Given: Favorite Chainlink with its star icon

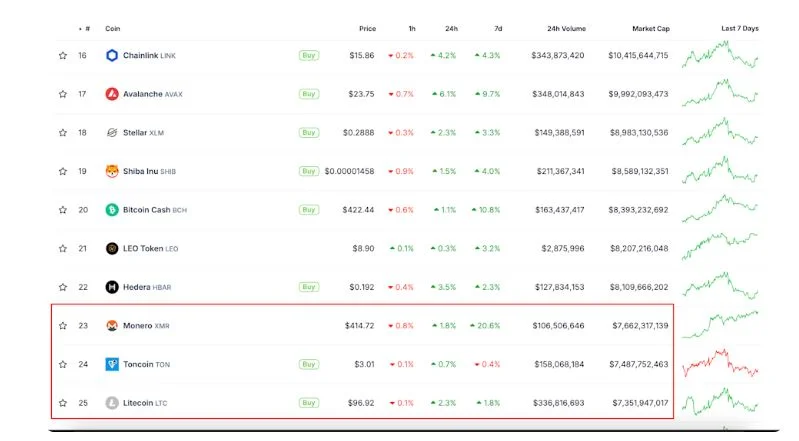Looking at the screenshot, I should pos(63,56).
